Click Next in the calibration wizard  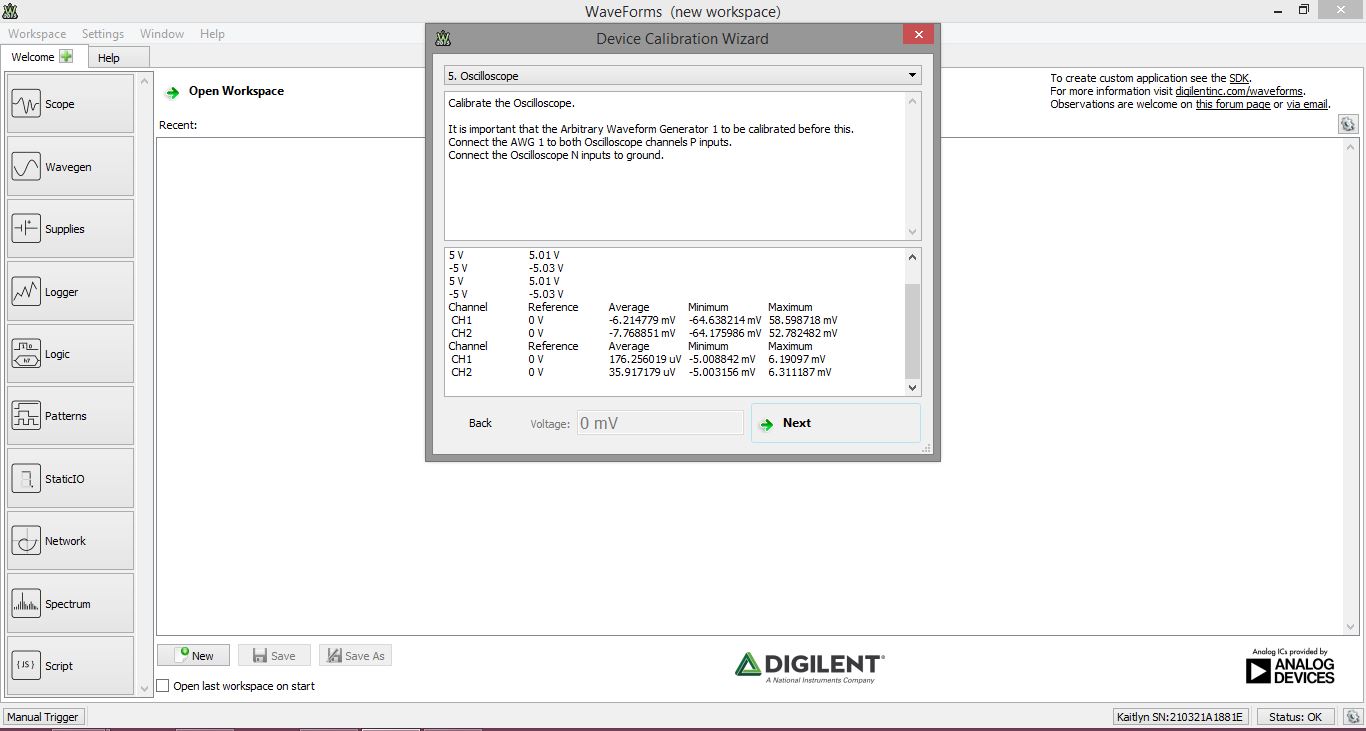(836, 423)
